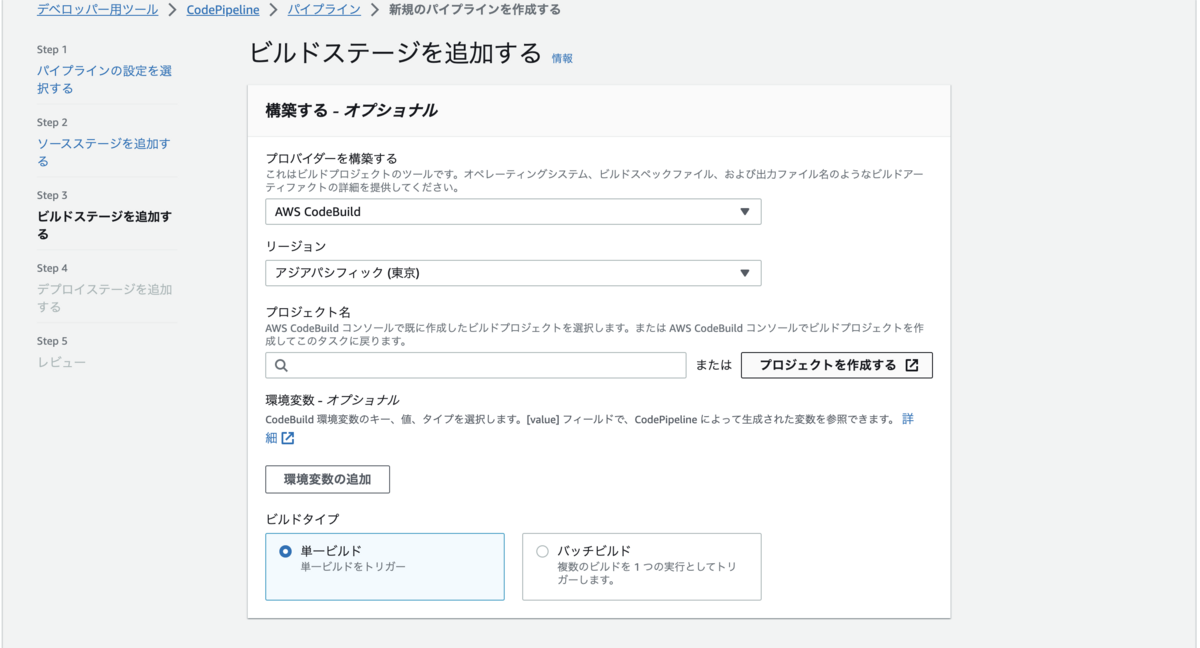The height and width of the screenshot is (648, 1200).
Task: Click the provider dropdown arrow icon
Action: pos(745,212)
